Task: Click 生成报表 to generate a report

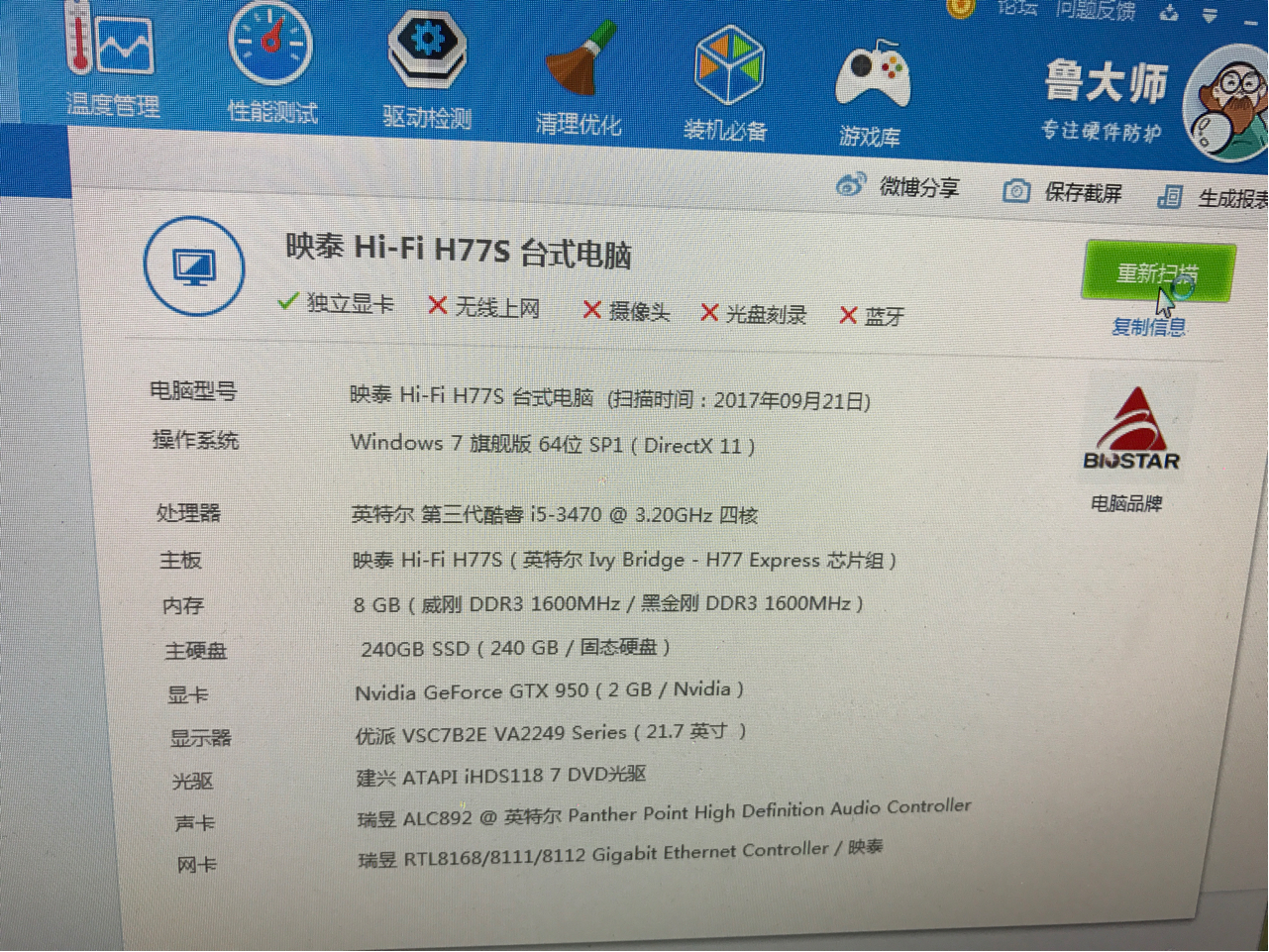Action: 1213,197
